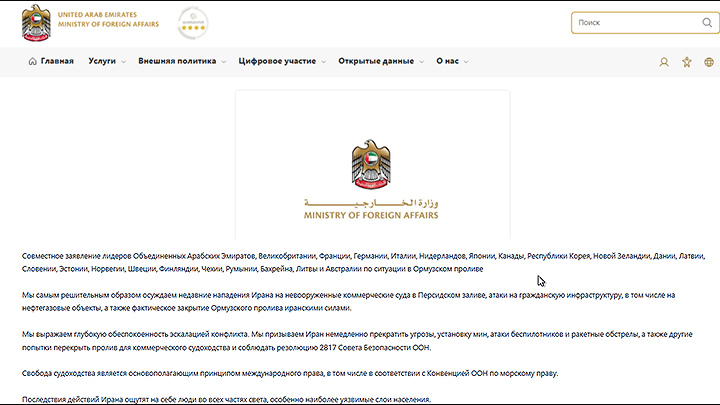Open the О нас menu link
720x405 pixels.
447,61
